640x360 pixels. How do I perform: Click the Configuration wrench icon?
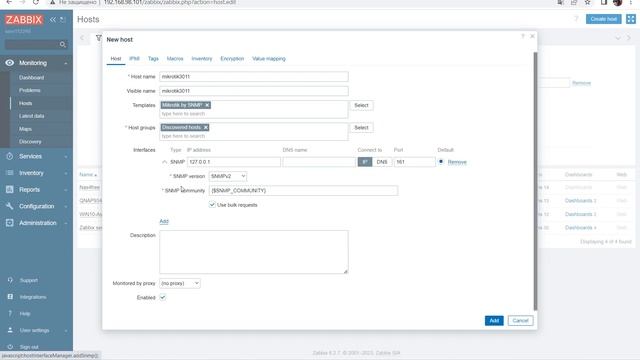click(10, 206)
